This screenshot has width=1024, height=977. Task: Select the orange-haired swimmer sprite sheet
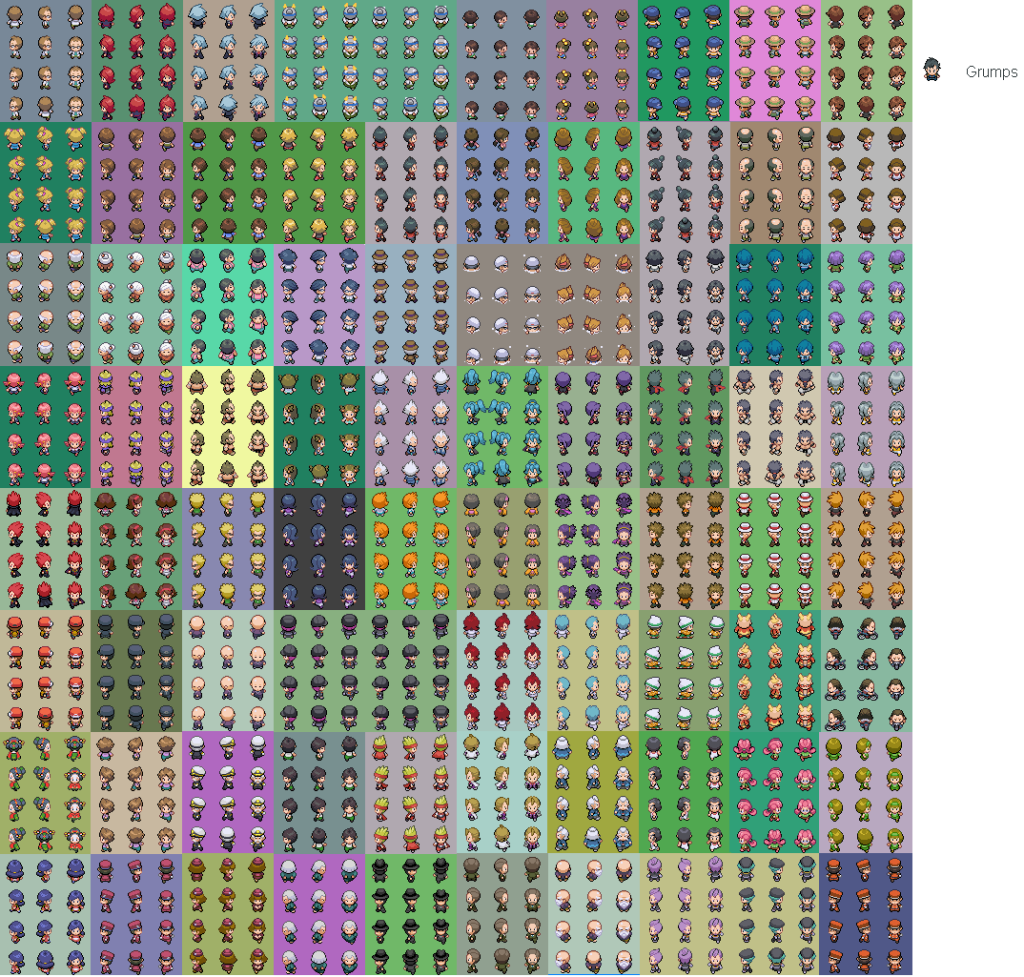(x=593, y=305)
